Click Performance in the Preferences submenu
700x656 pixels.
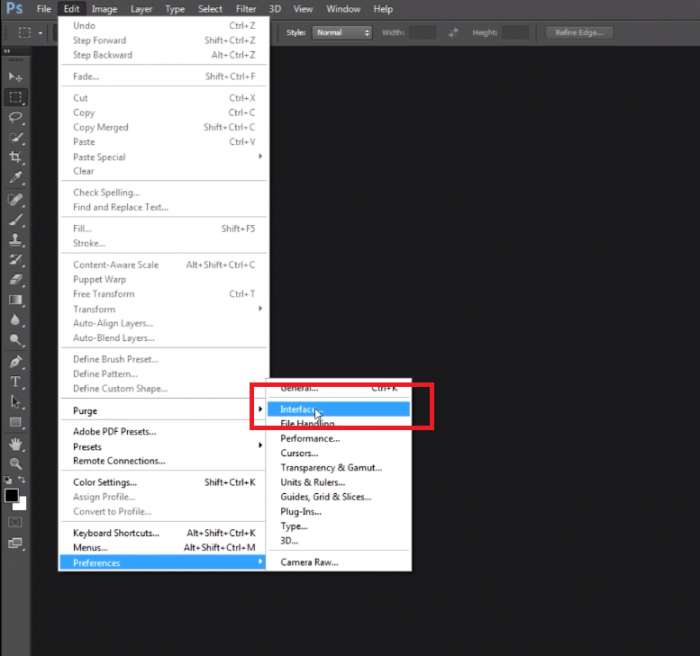[x=309, y=438]
